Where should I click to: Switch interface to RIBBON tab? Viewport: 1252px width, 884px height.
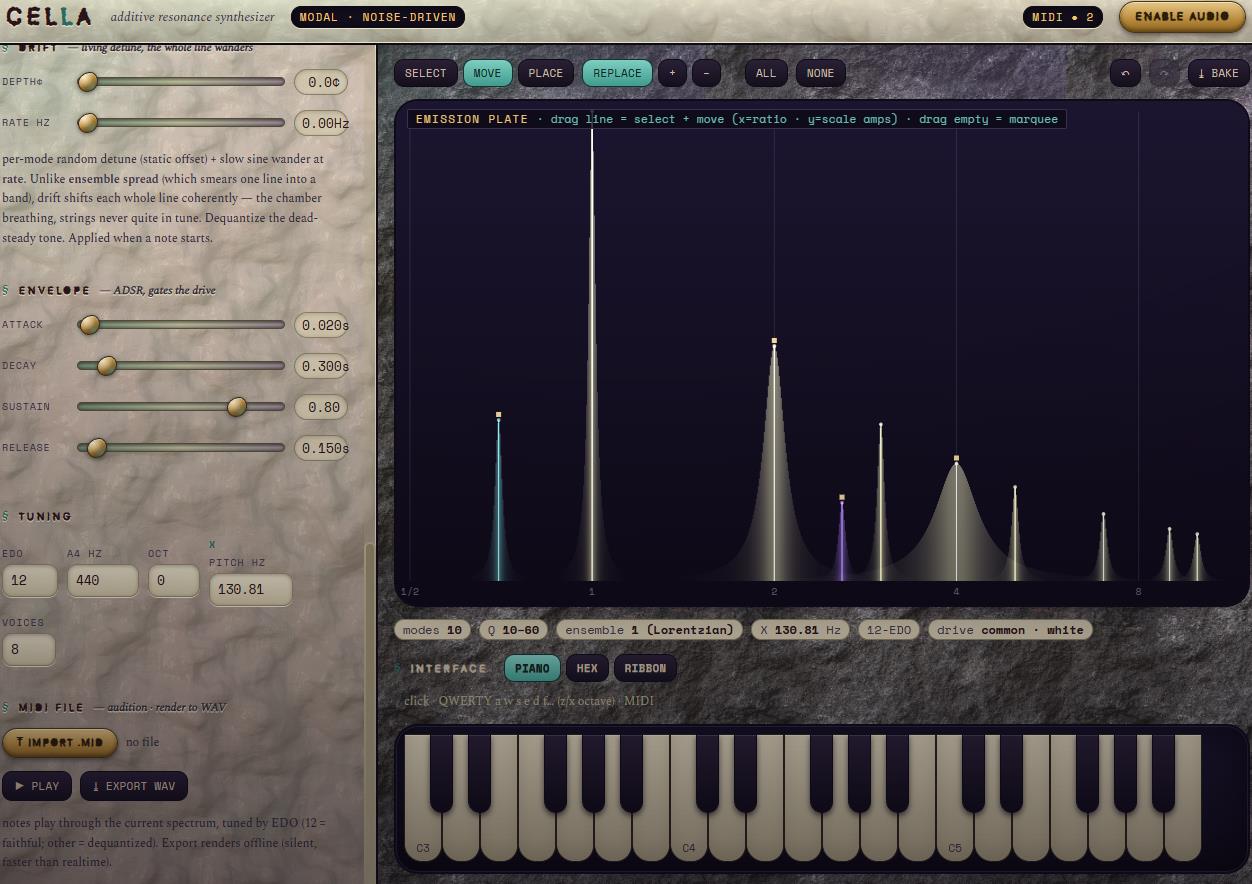click(x=646, y=668)
